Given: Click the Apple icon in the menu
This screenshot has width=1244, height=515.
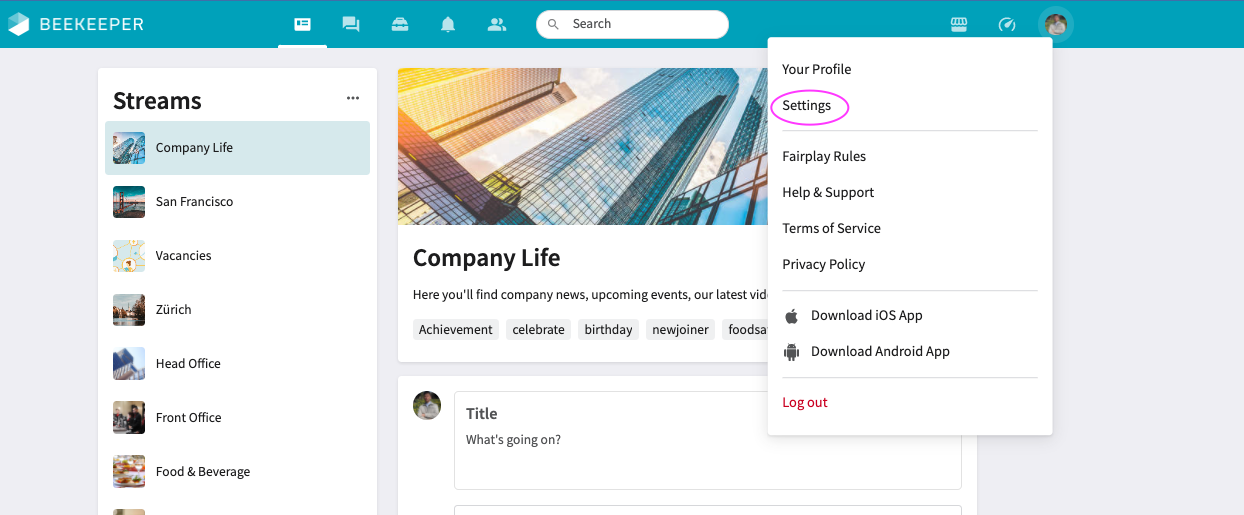Looking at the screenshot, I should tap(791, 315).
